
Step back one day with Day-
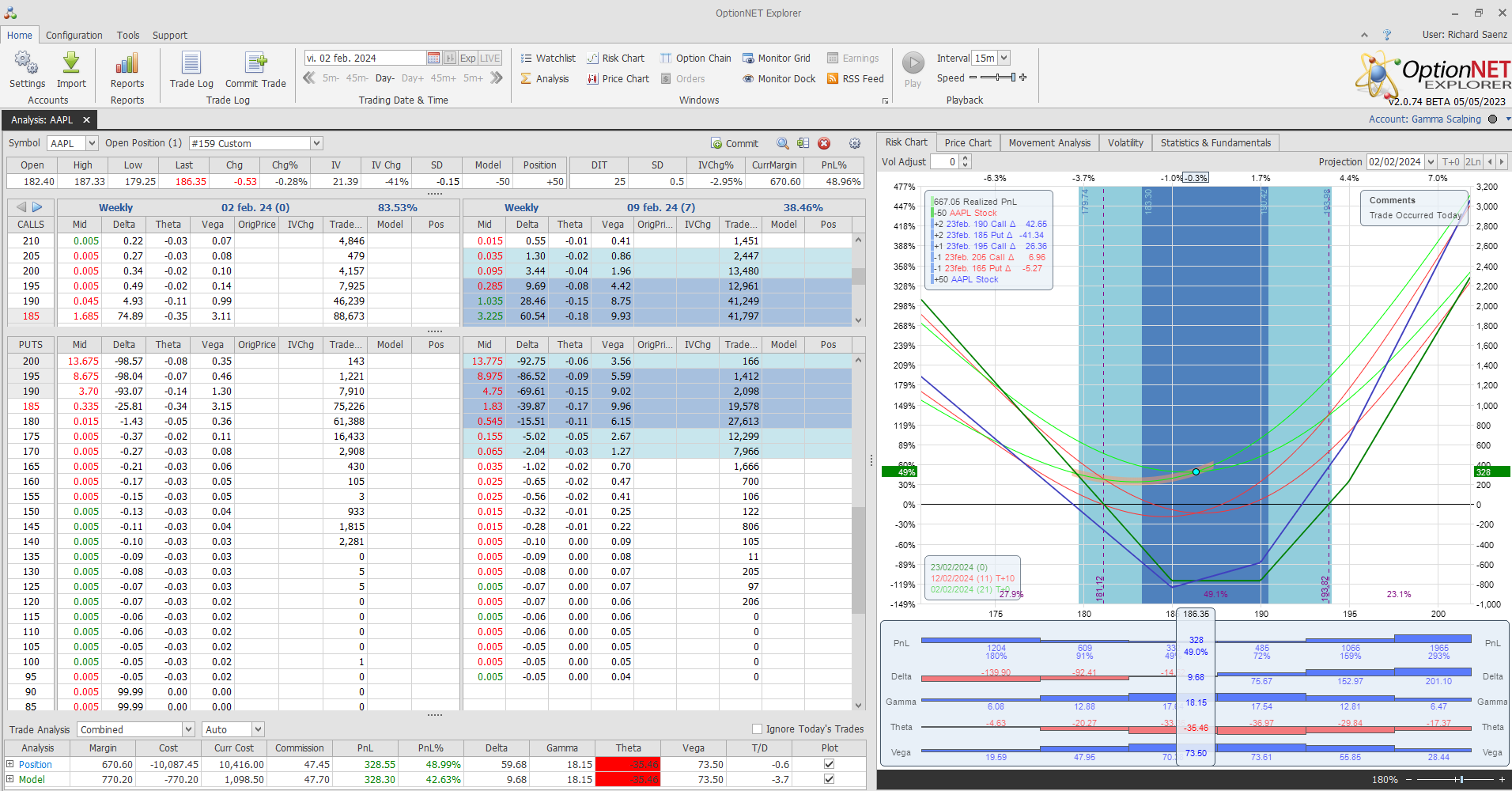point(385,78)
